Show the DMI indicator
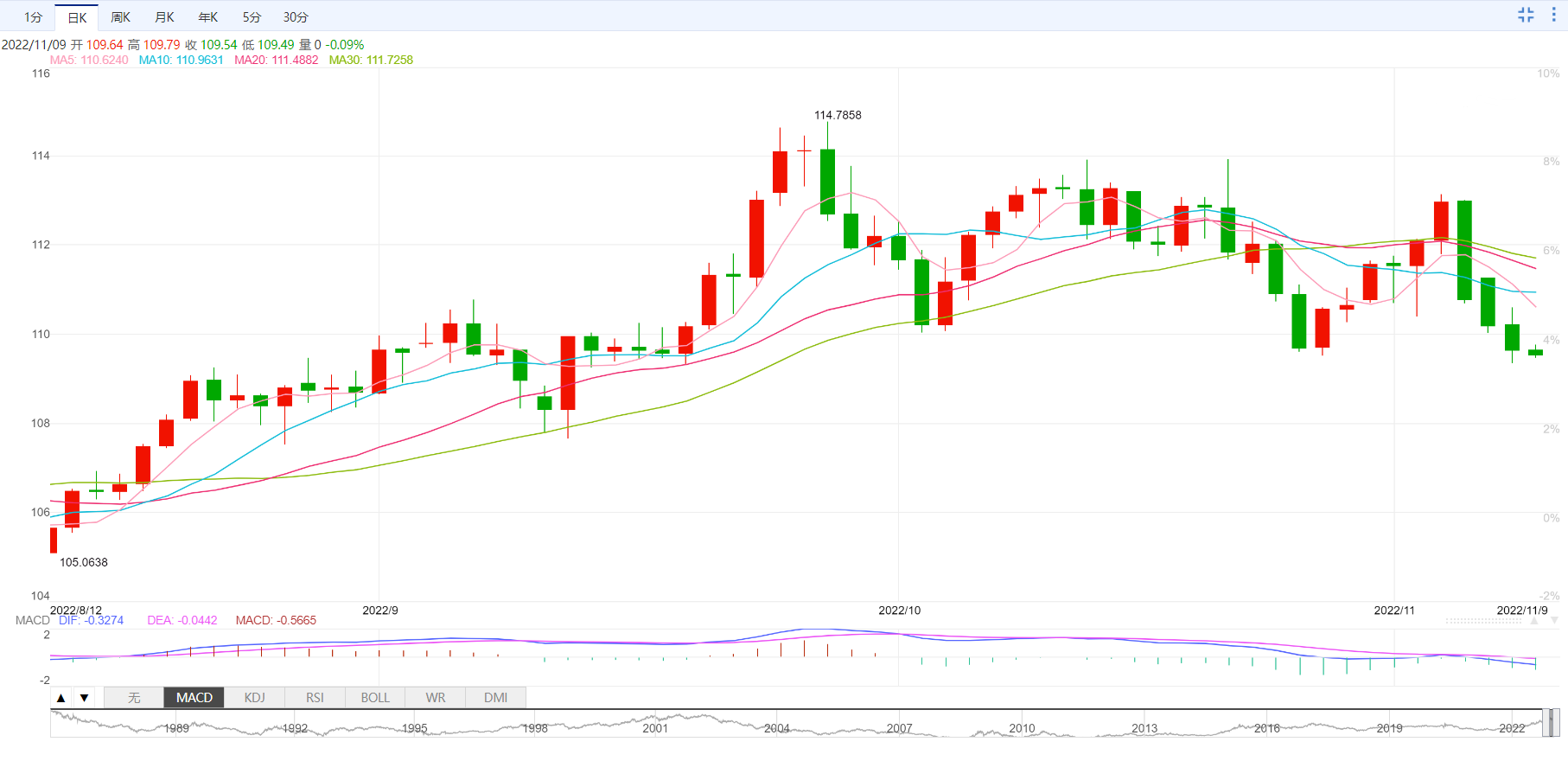1568x761 pixels. tap(496, 698)
